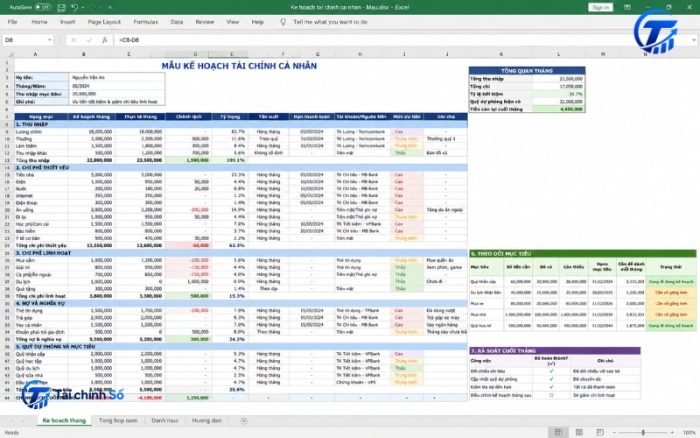
Task: Click the Name Box showing D8
Action: point(24,40)
